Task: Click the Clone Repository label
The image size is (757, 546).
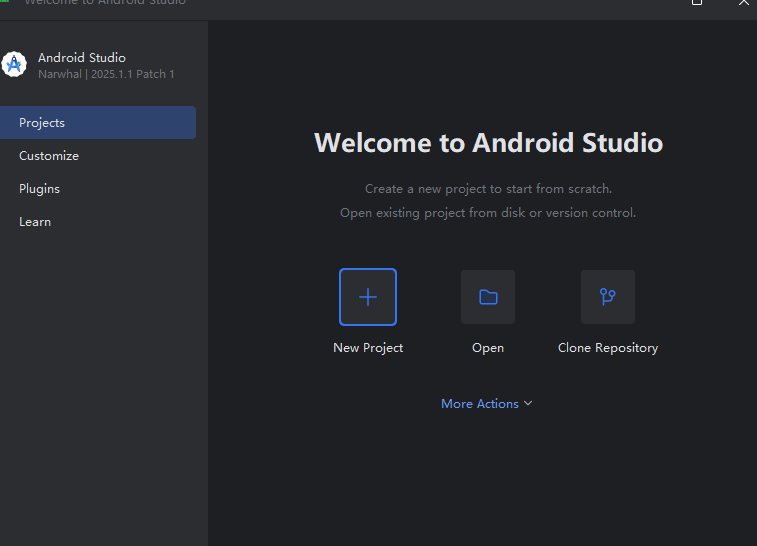Action: 608,348
